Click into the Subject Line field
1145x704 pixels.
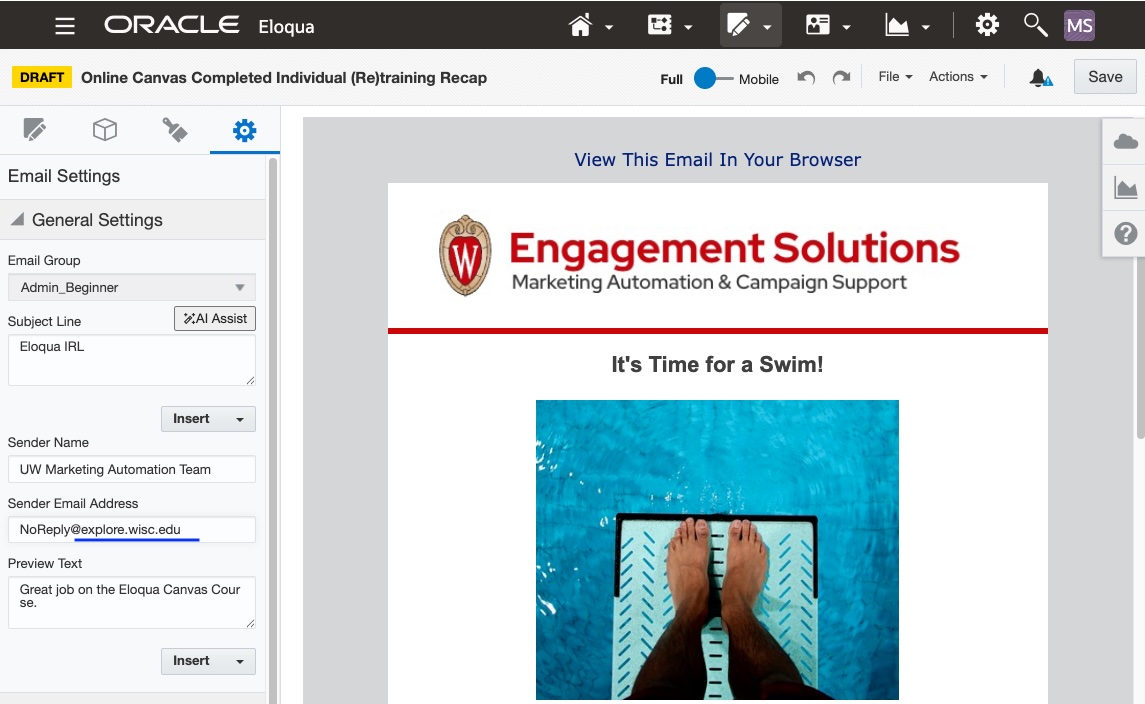point(131,360)
